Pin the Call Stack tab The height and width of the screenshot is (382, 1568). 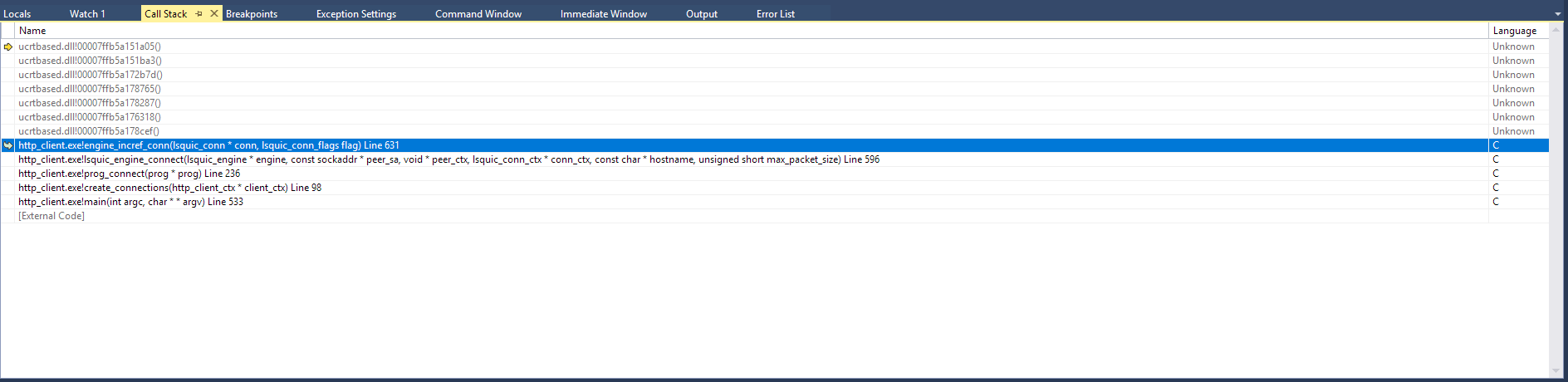(199, 13)
